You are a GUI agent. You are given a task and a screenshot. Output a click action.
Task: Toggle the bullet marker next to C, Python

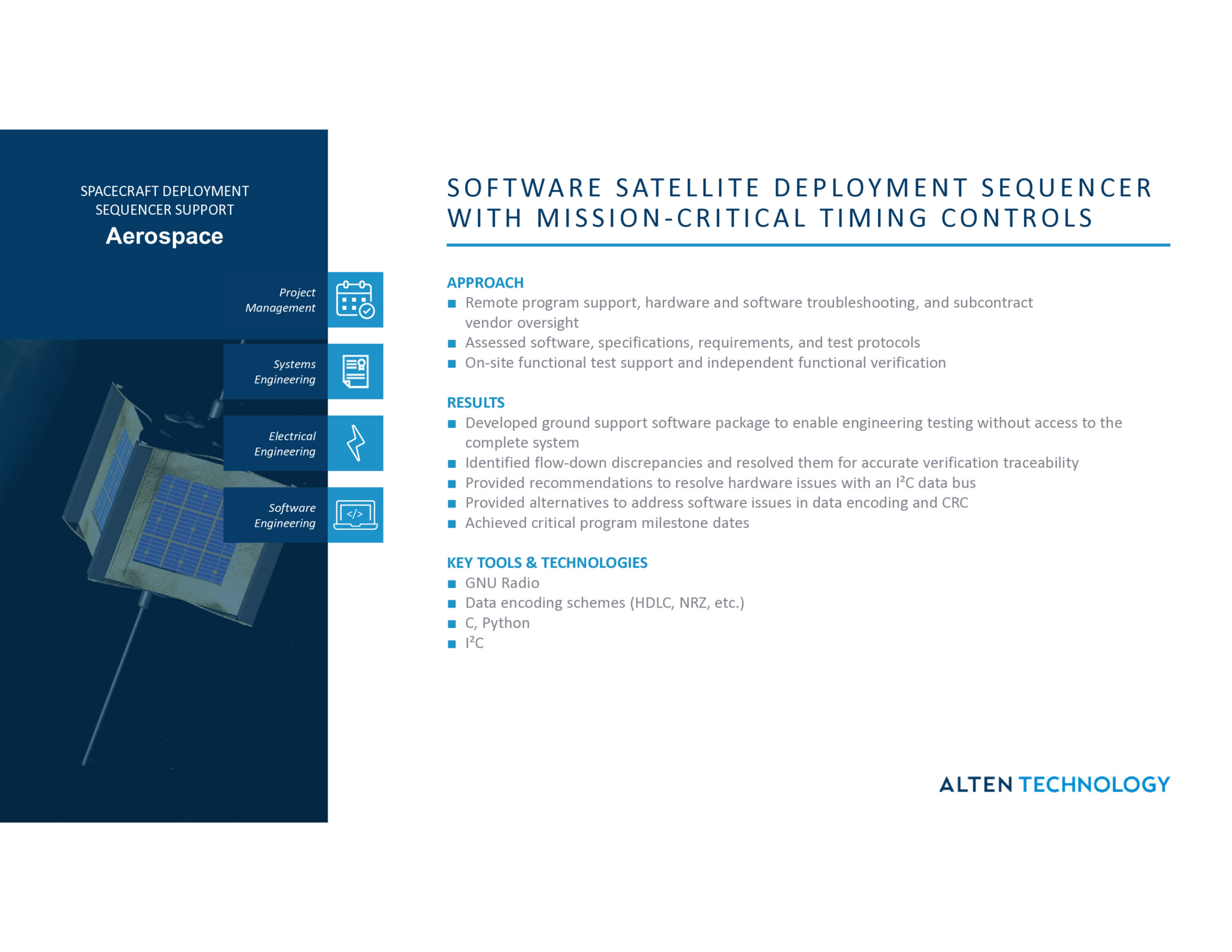coord(453,623)
